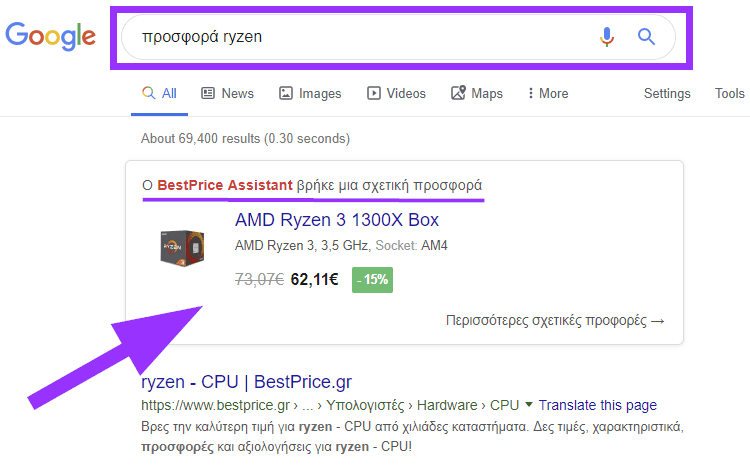Viewport: 750px width, 475px height.
Task: Click the three-dot More icon
Action: click(530, 93)
